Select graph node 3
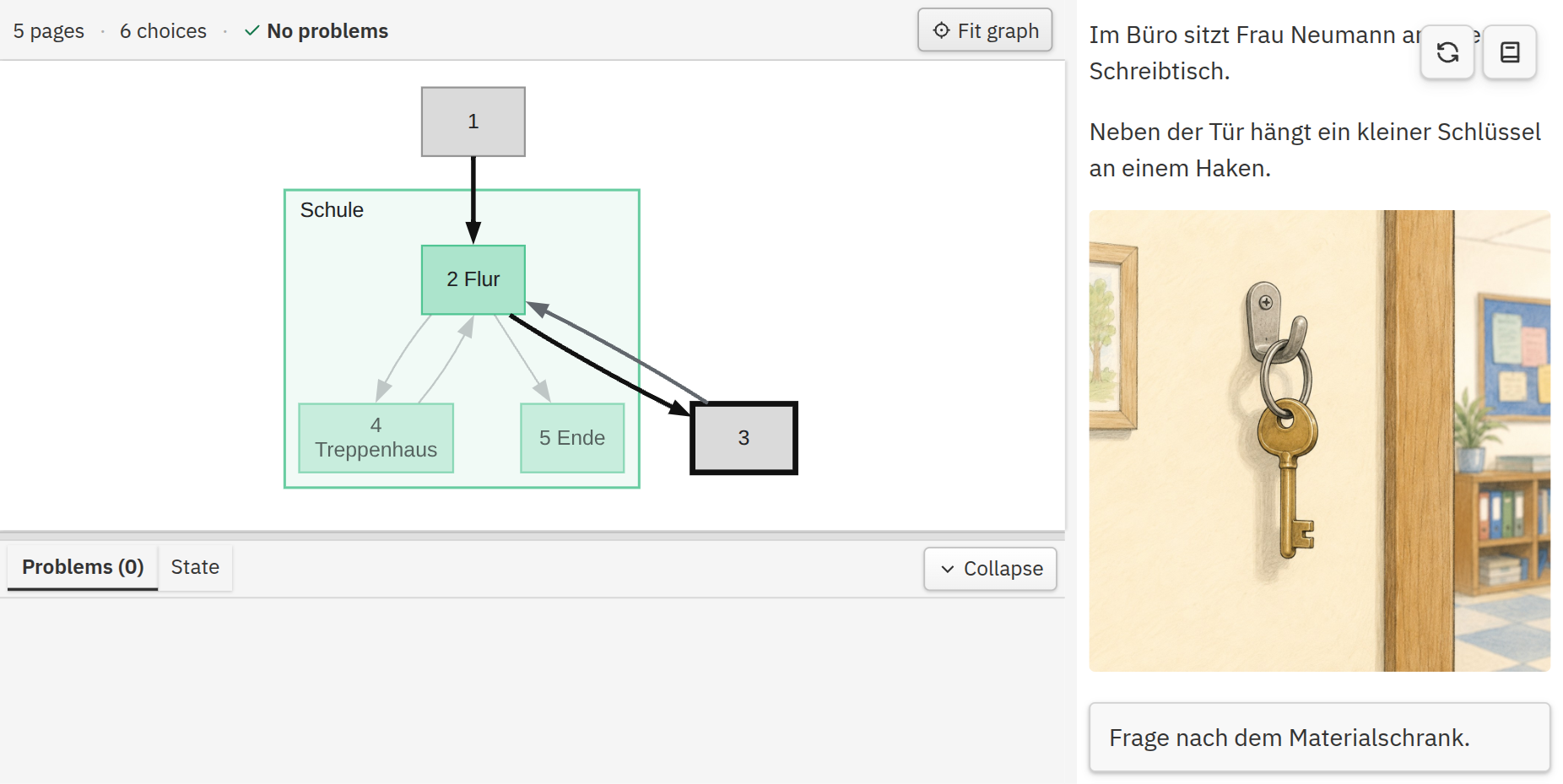Screen dimensions: 1563x784 (744, 438)
